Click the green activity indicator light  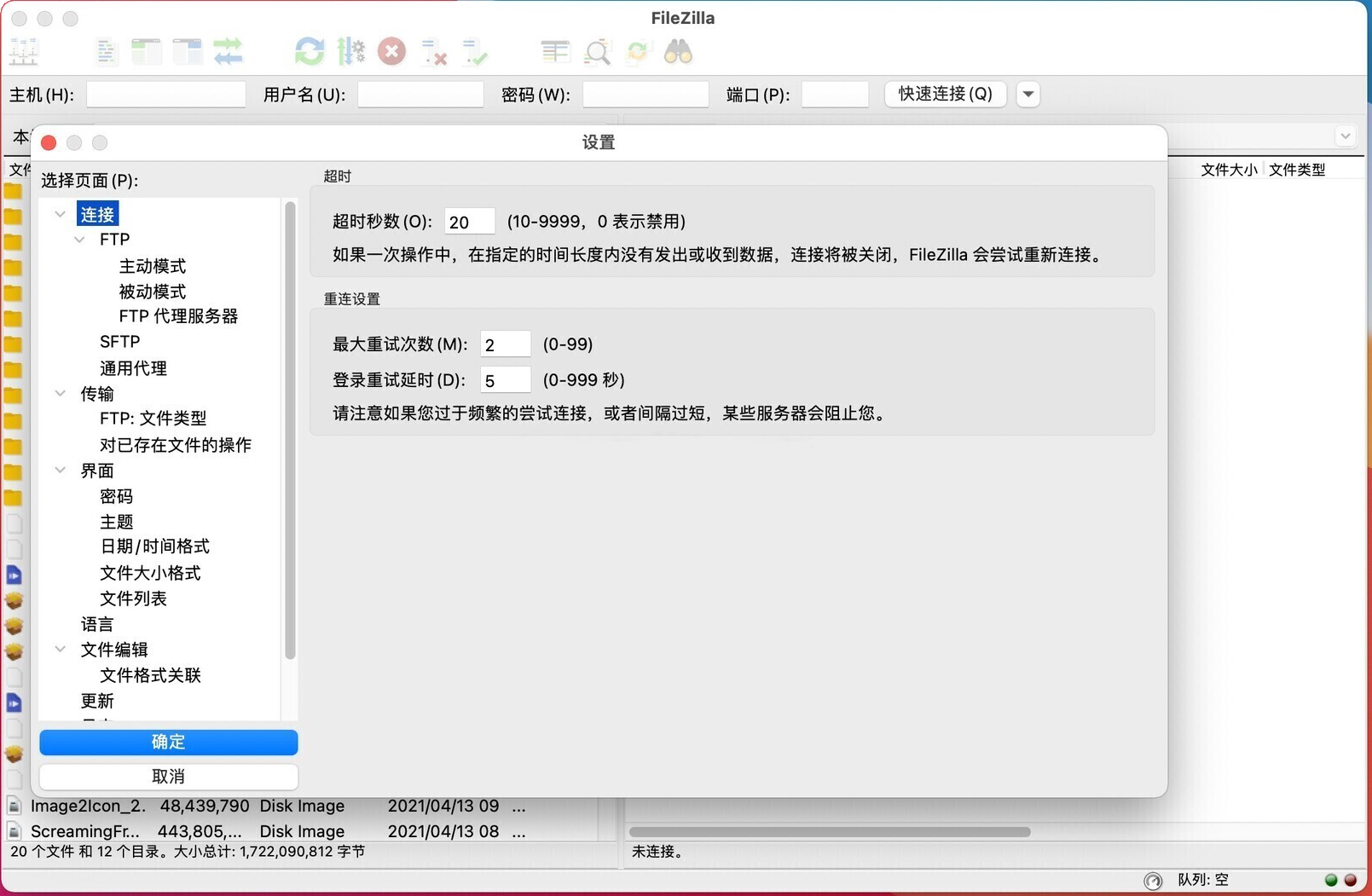pos(1331,880)
